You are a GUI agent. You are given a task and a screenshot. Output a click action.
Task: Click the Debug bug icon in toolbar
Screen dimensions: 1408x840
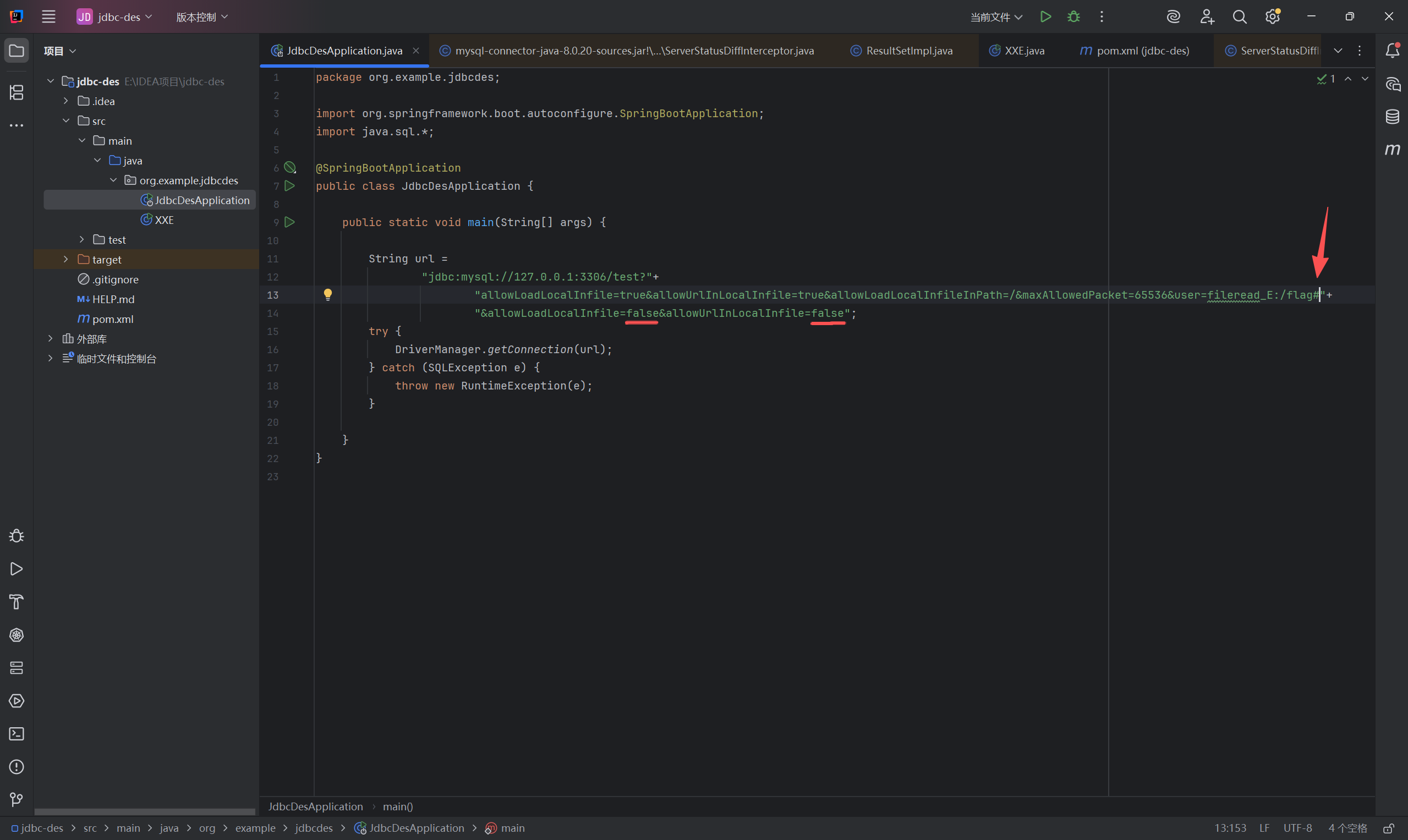1073,17
